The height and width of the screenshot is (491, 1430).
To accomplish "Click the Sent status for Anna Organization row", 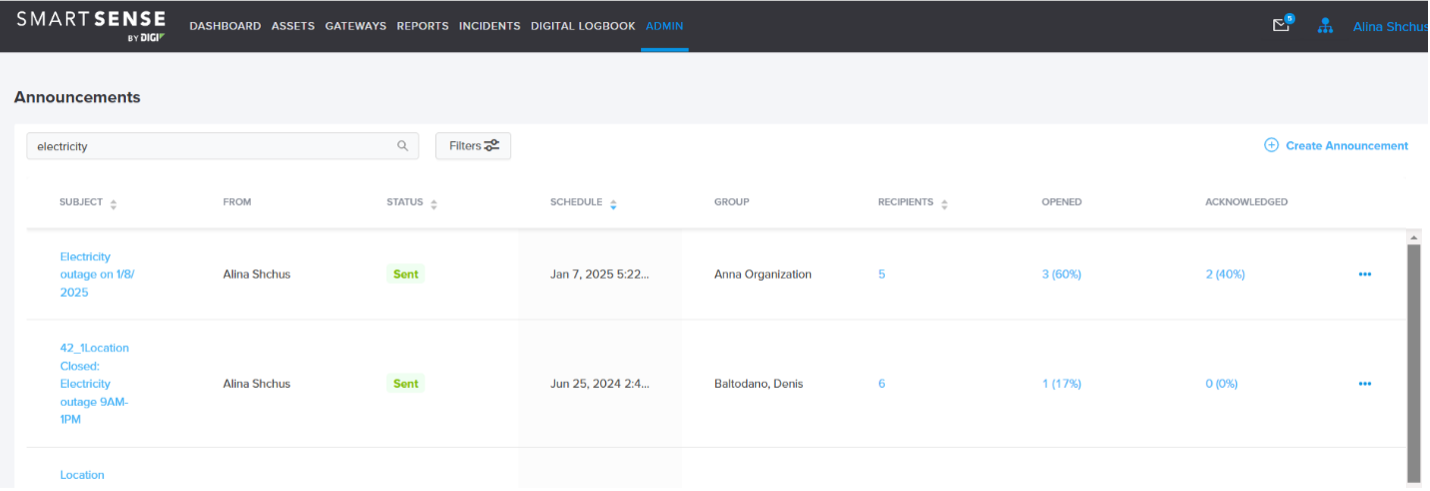I will (x=405, y=274).
